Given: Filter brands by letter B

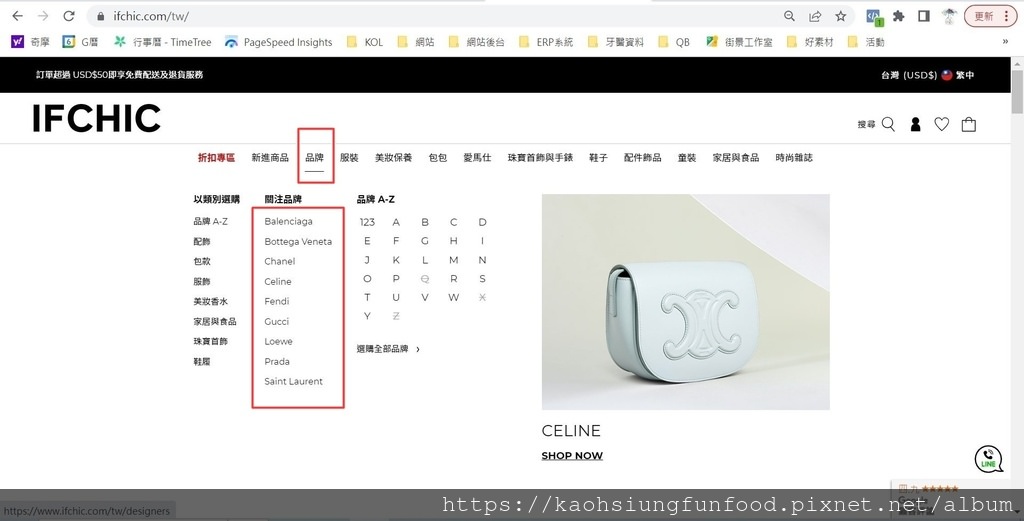Looking at the screenshot, I should (x=424, y=222).
